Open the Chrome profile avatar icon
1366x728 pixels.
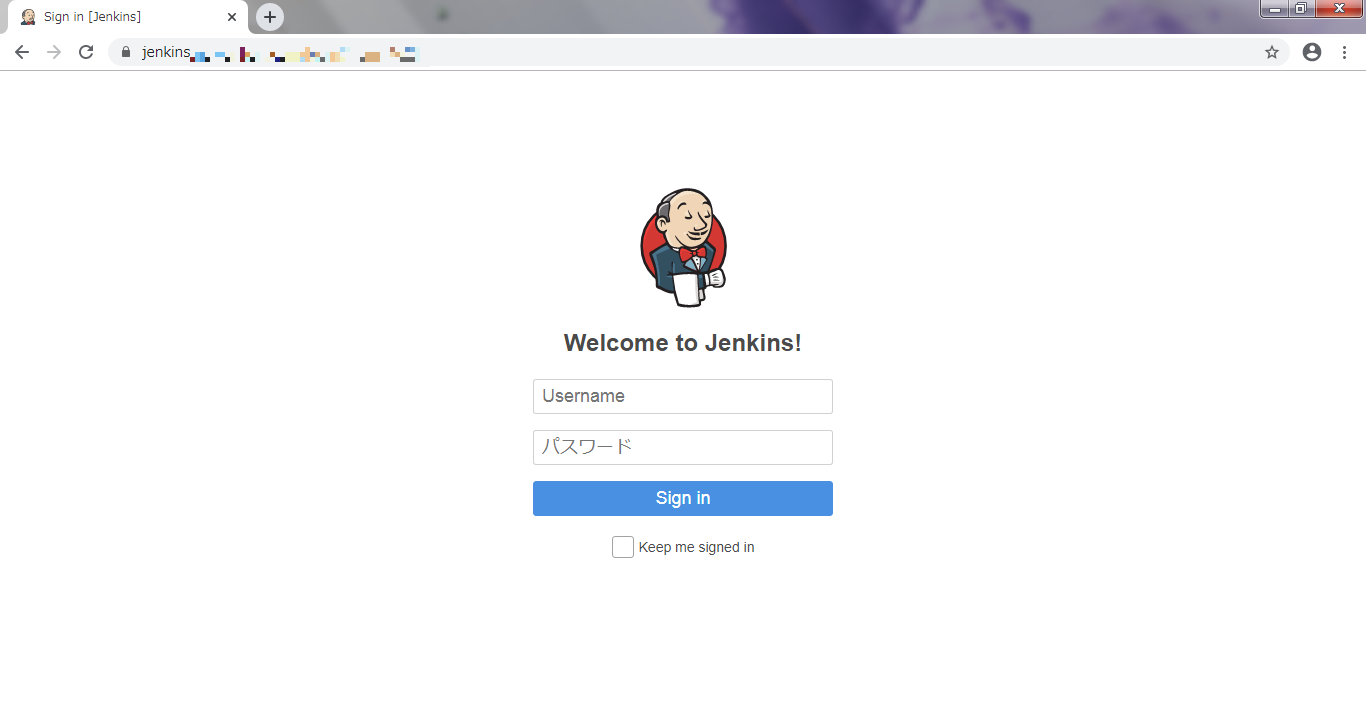[1312, 52]
